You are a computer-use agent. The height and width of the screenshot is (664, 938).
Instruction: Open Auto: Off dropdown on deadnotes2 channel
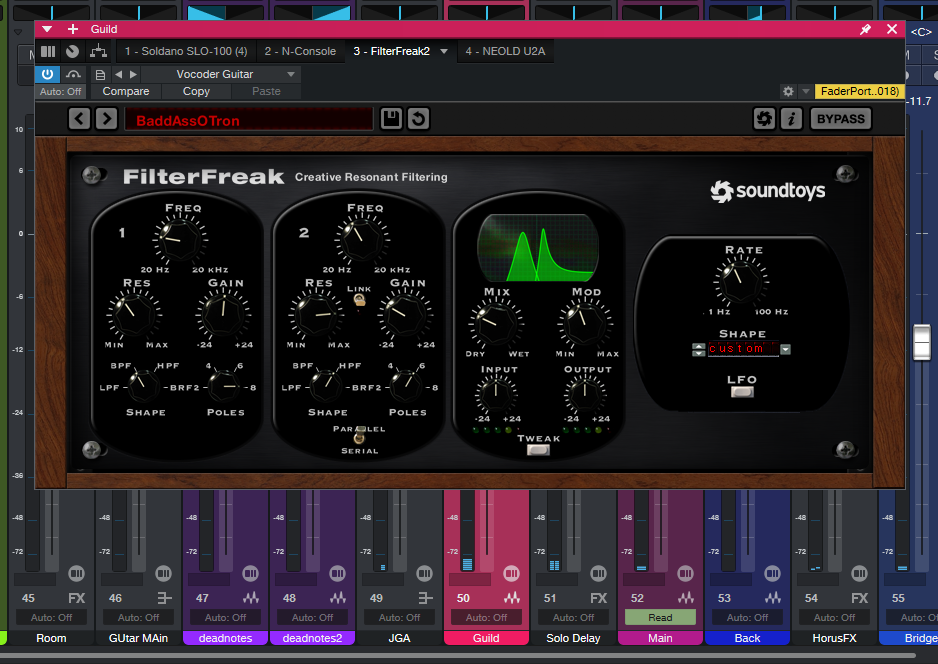point(312,617)
